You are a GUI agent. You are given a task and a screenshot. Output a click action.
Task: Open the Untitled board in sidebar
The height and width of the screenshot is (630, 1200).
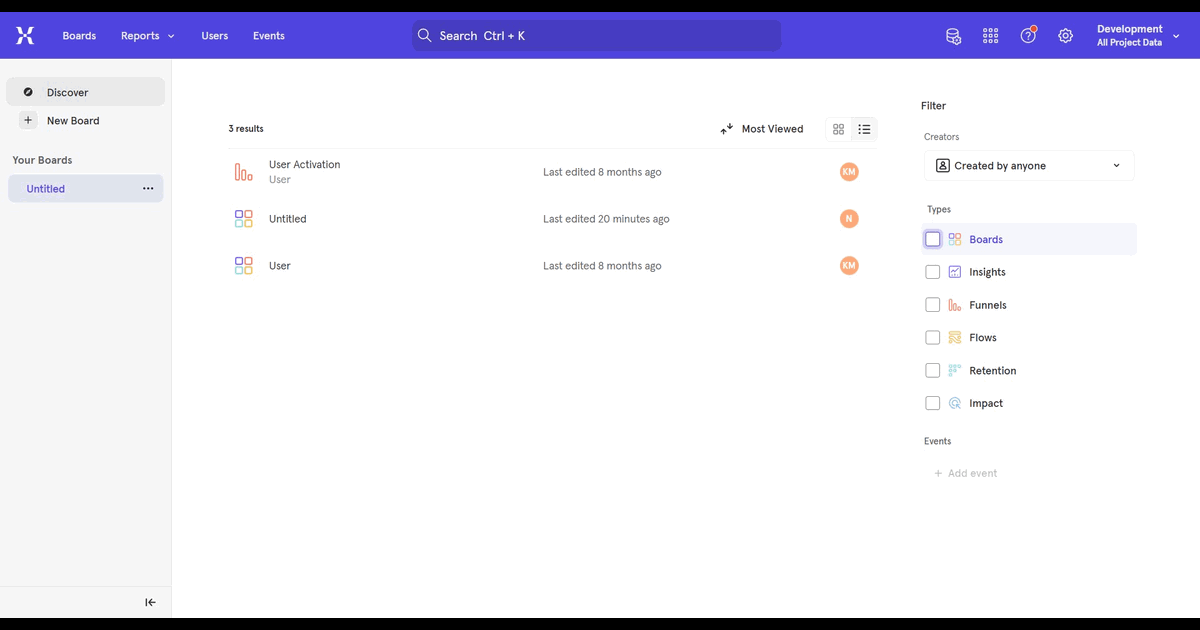[85, 189]
